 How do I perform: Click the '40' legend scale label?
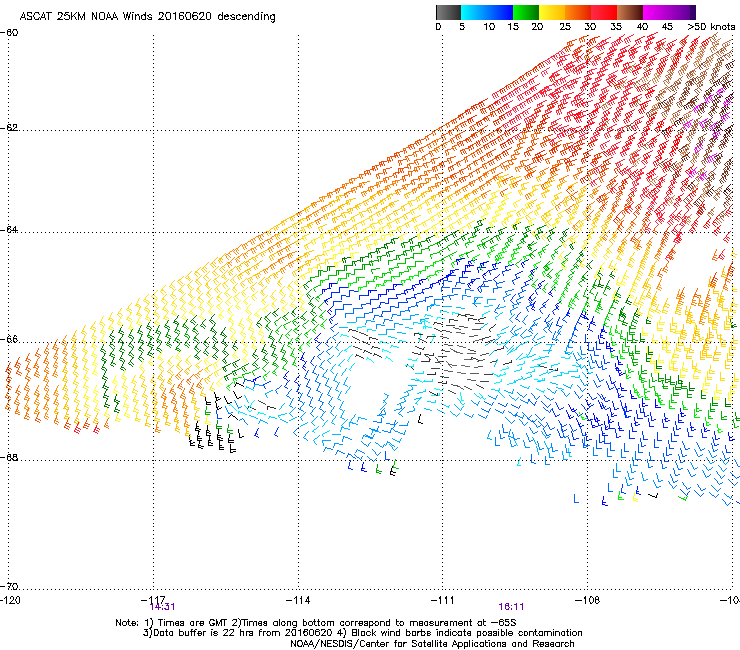[642, 27]
